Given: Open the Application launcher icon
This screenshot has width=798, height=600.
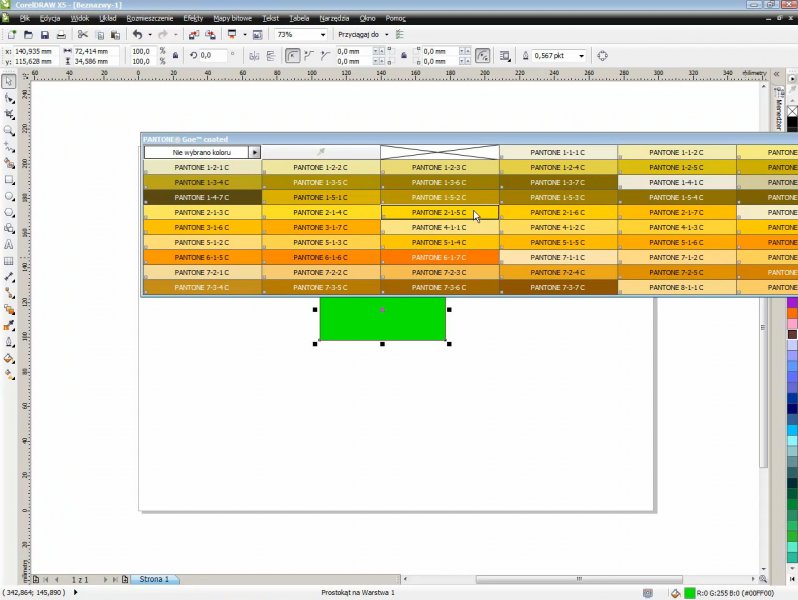Looking at the screenshot, I should coord(232,35).
